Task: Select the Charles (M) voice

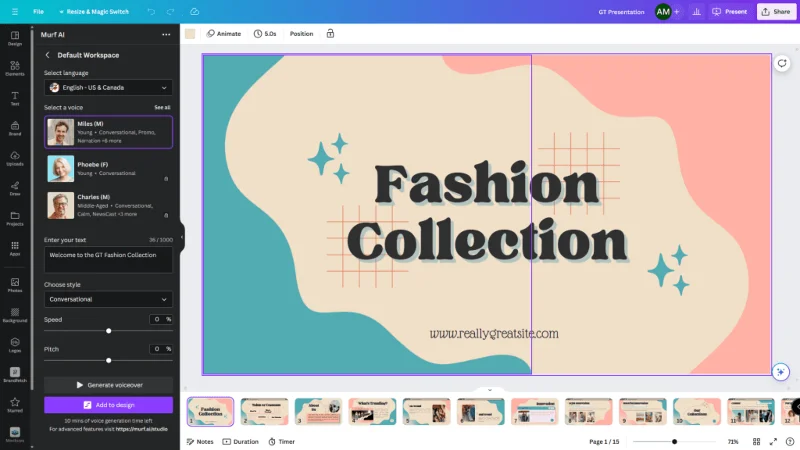Action: (108, 205)
